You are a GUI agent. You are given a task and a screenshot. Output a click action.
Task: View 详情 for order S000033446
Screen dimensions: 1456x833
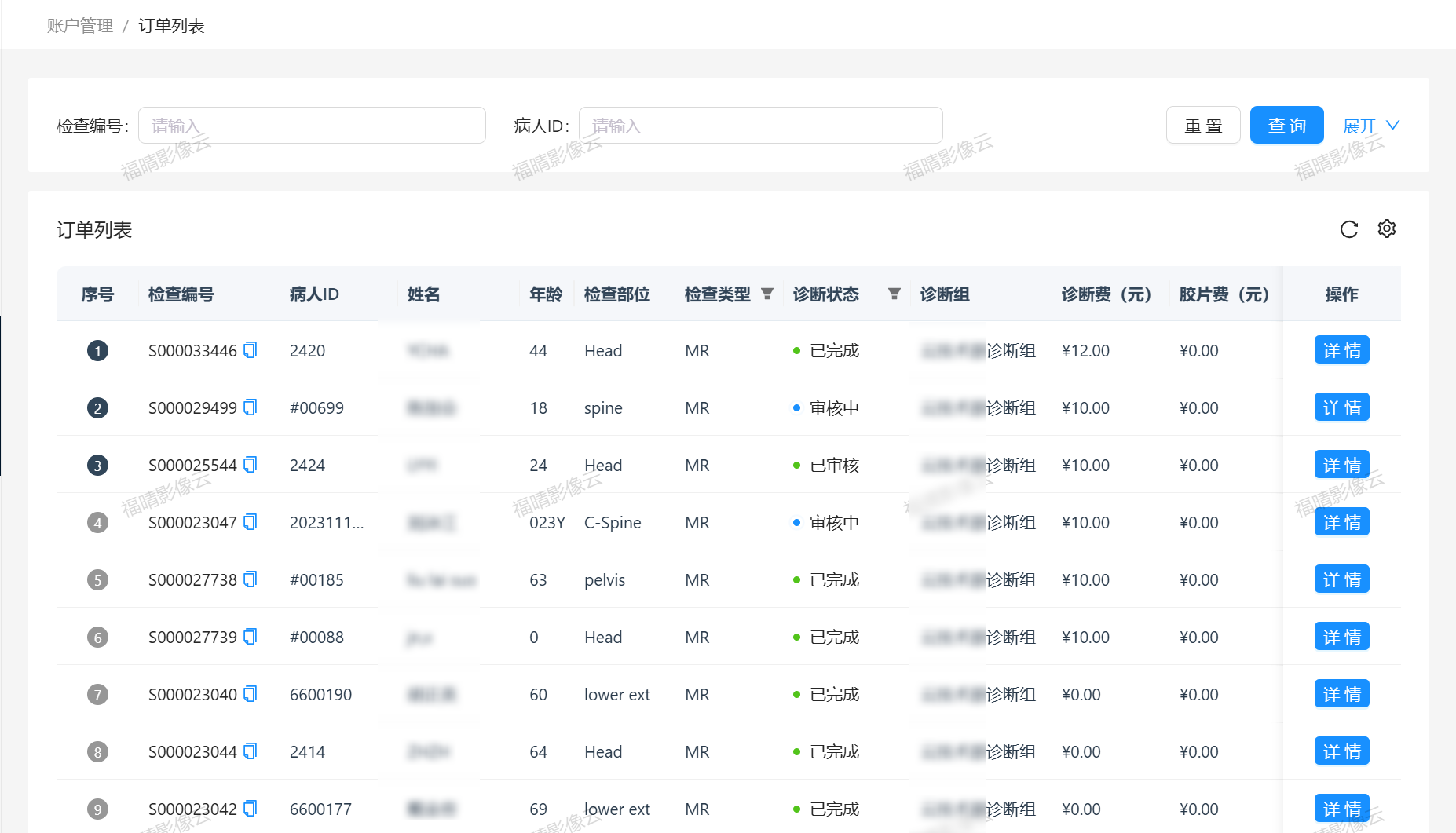tap(1341, 350)
